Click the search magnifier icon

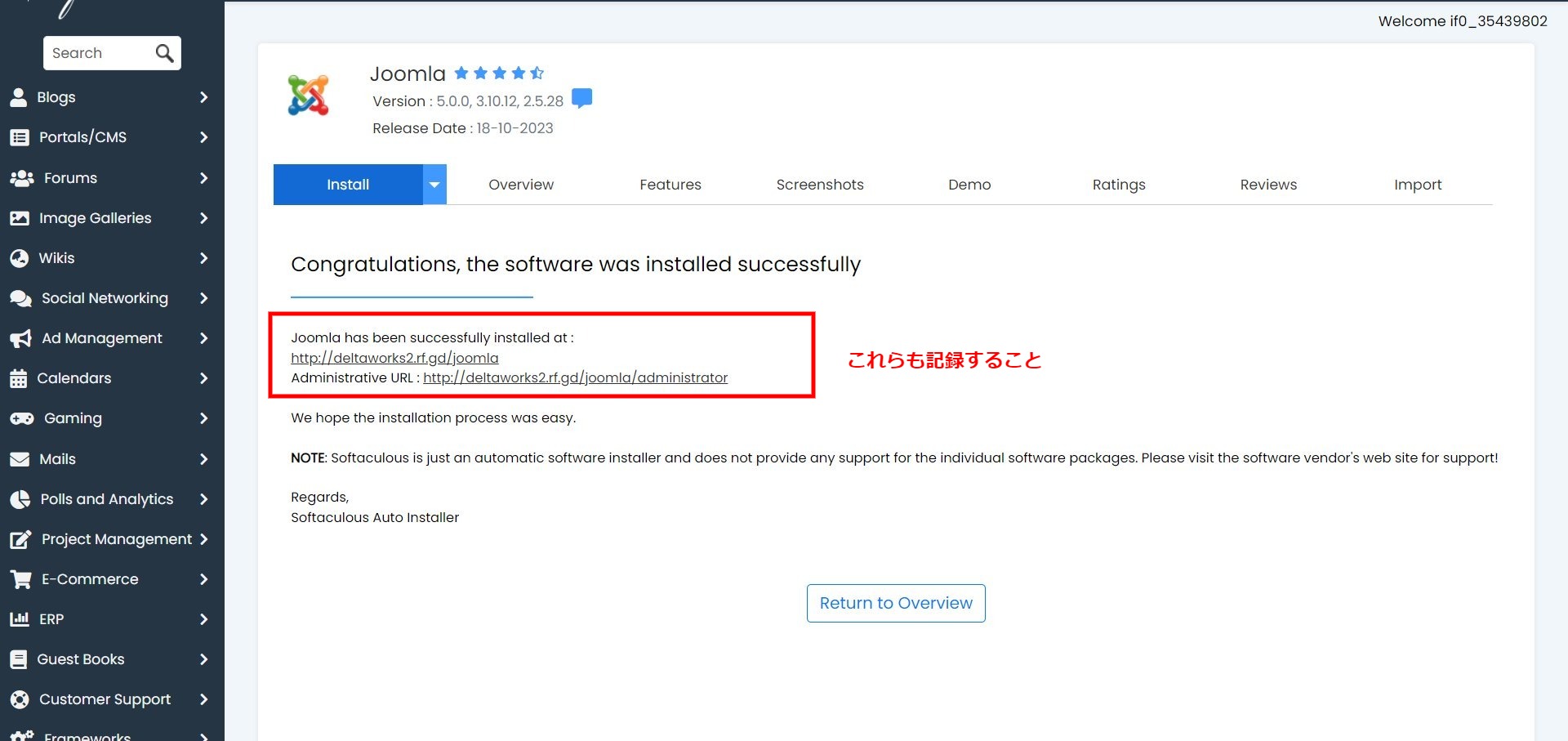164,53
